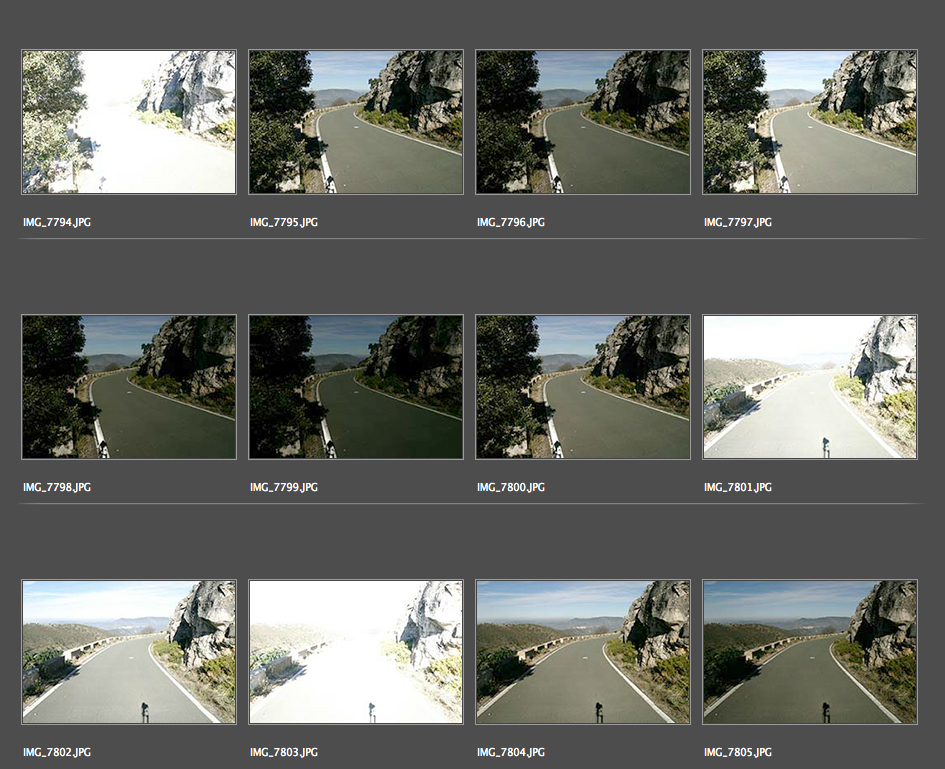The image size is (945, 769).
Task: Select the filename label IMG_7801.JPG
Action: 738,487
